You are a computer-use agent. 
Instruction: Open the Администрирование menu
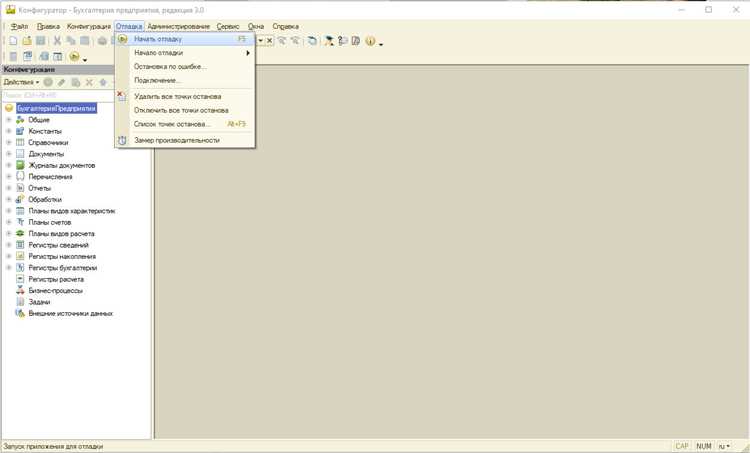(178, 26)
